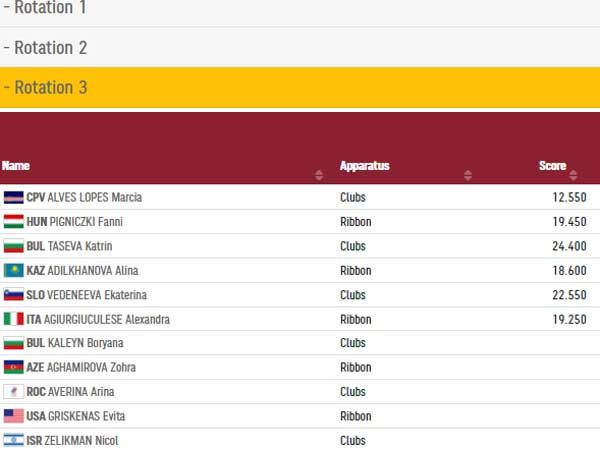Click the Italian flag beside AGIURGIUCULESE
The image size is (600, 450).
point(13,319)
